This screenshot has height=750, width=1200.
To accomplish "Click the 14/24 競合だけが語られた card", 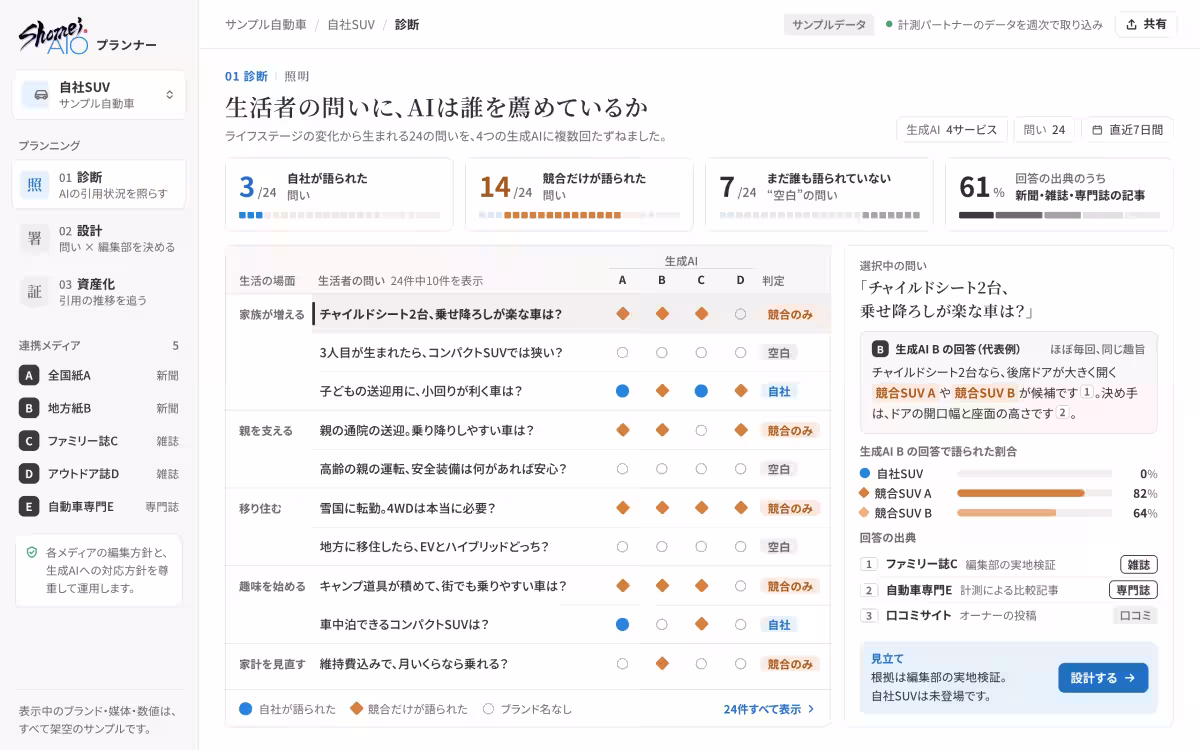I will click(579, 194).
